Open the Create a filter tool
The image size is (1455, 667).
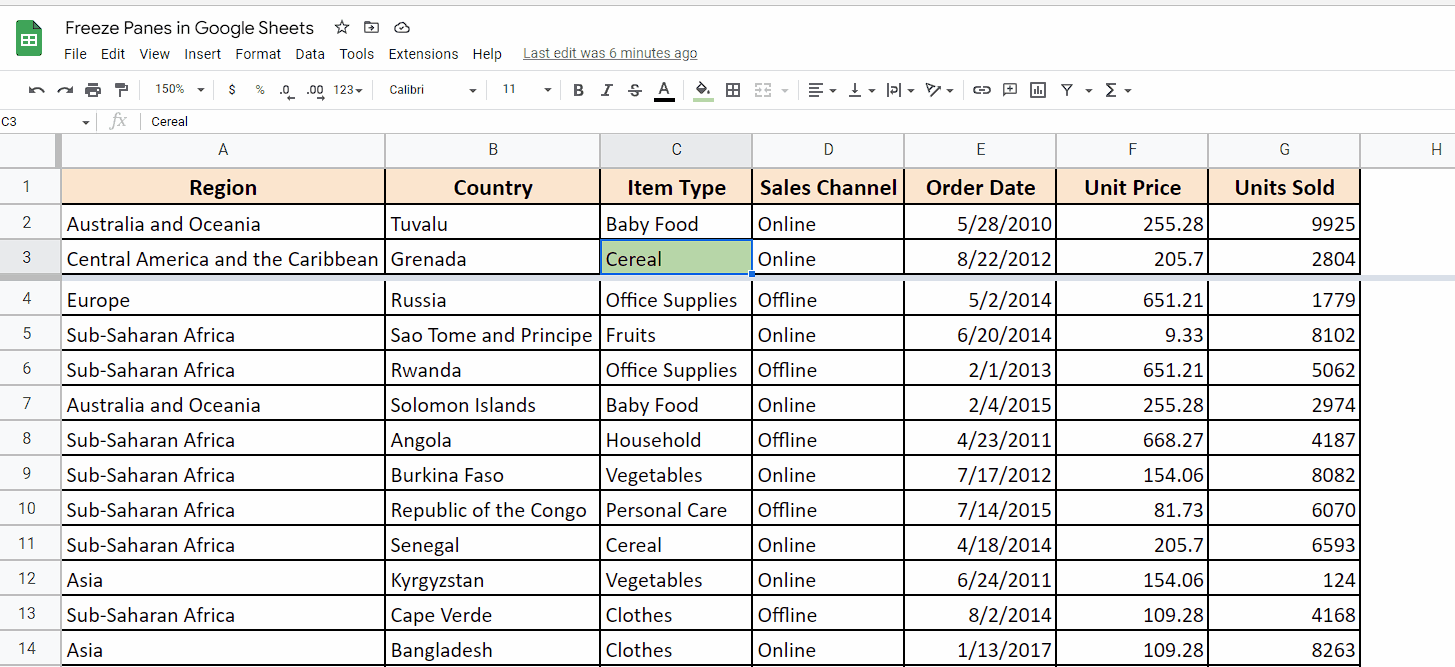(x=1068, y=89)
